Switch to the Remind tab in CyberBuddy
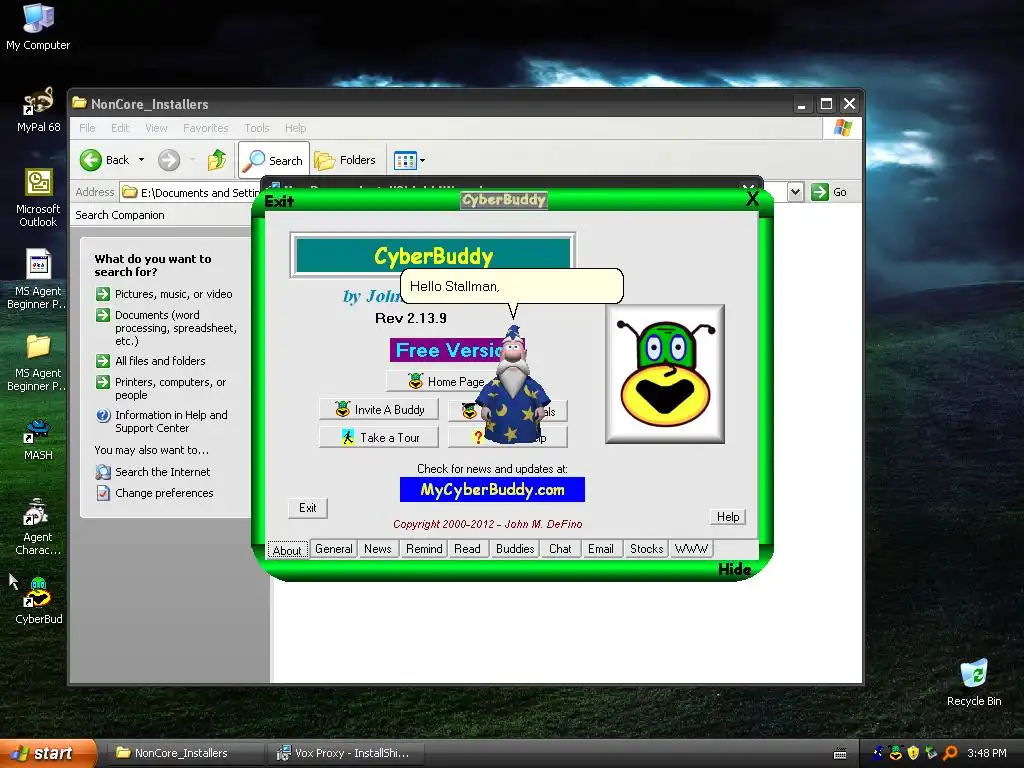 click(424, 549)
